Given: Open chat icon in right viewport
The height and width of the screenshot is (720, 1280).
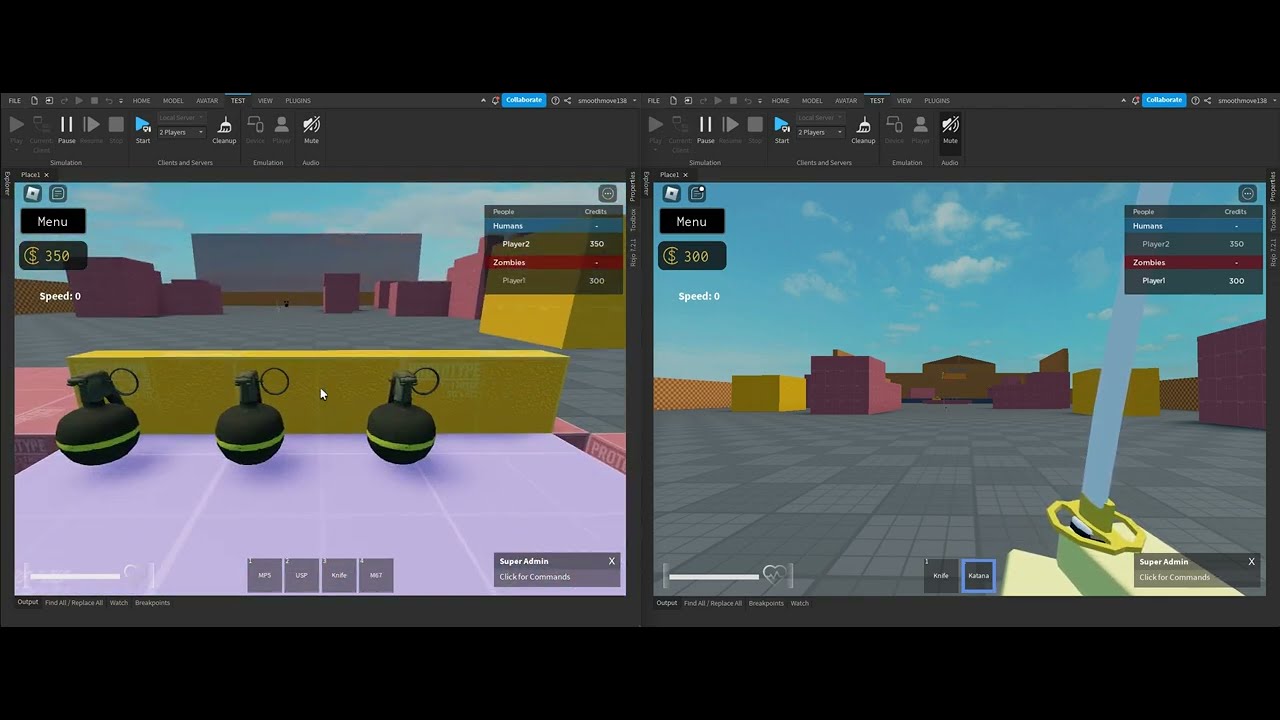Looking at the screenshot, I should coord(697,193).
